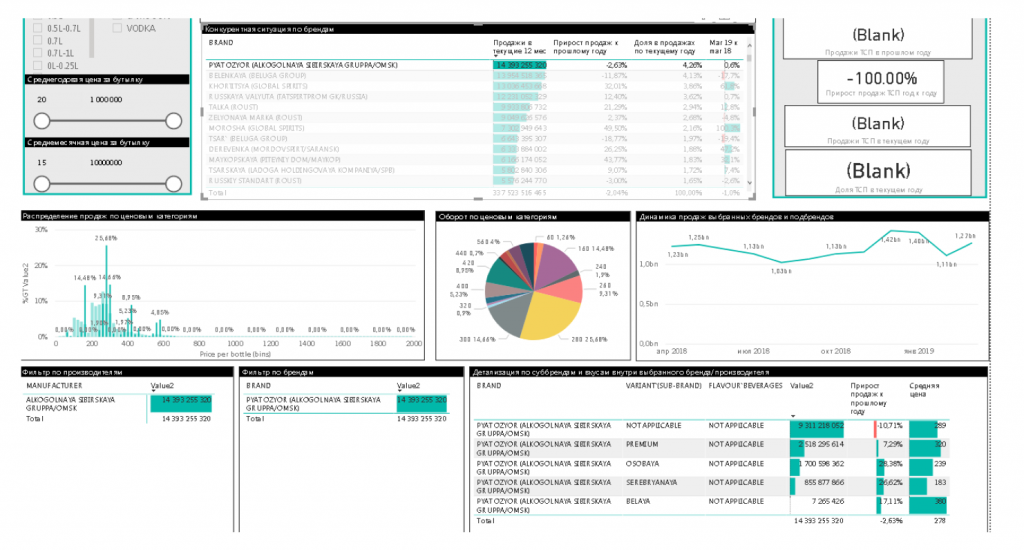Select purple 160 14,48% pie slice
The height and width of the screenshot is (550, 1024).
[555, 265]
